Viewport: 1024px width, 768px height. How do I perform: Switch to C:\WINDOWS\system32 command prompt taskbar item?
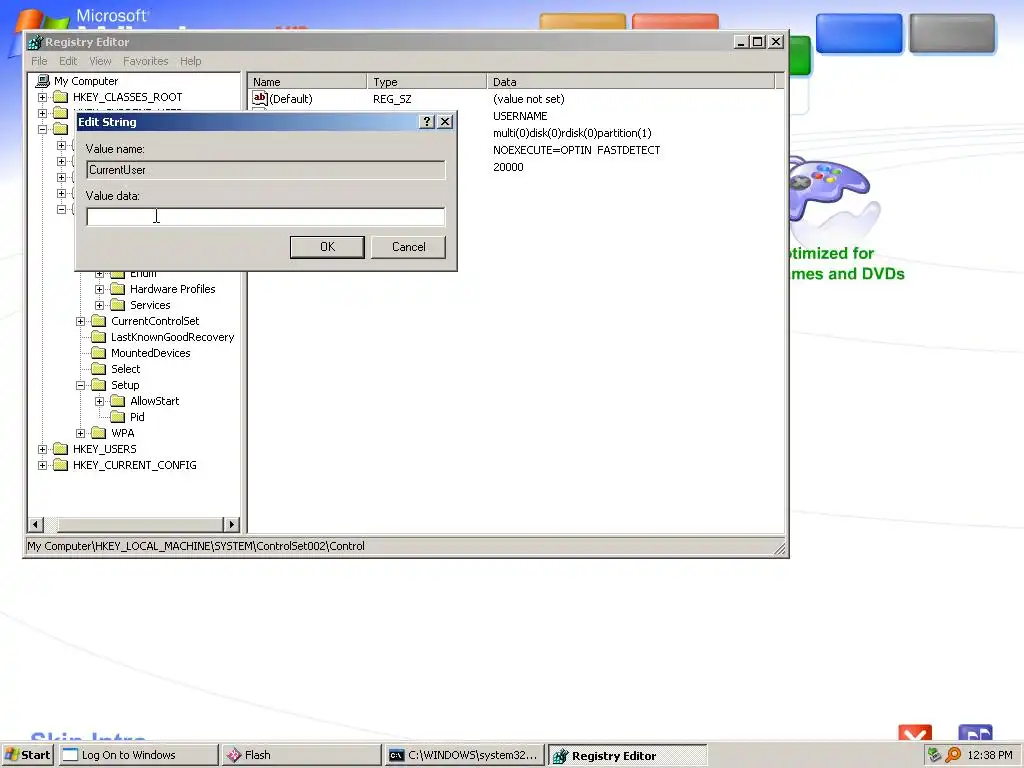[464, 755]
